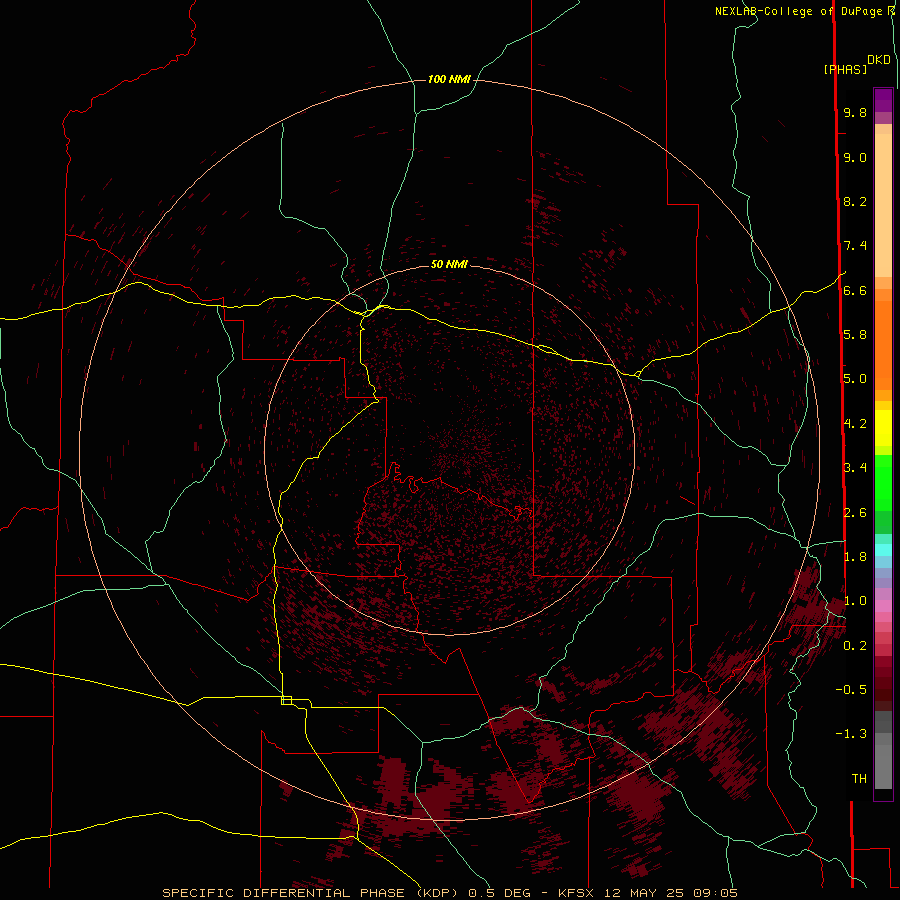This screenshot has height=900, width=900.
Task: Click the -0.5 legend value
Action: (x=851, y=690)
